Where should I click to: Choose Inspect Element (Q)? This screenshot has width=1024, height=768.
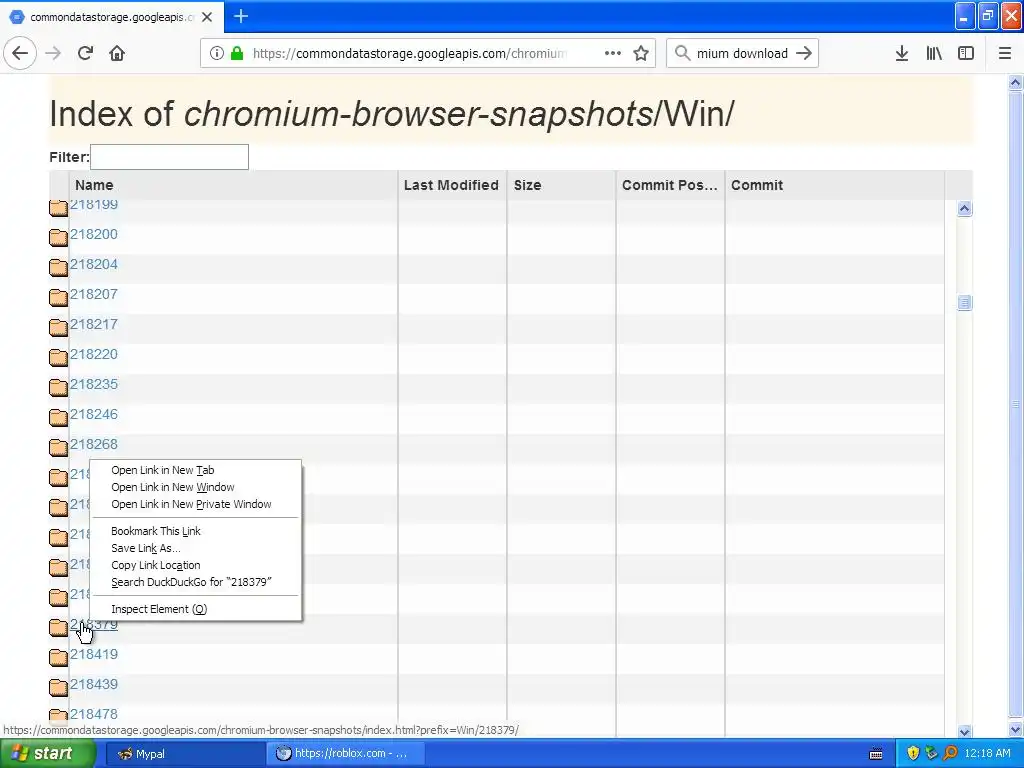click(x=159, y=609)
